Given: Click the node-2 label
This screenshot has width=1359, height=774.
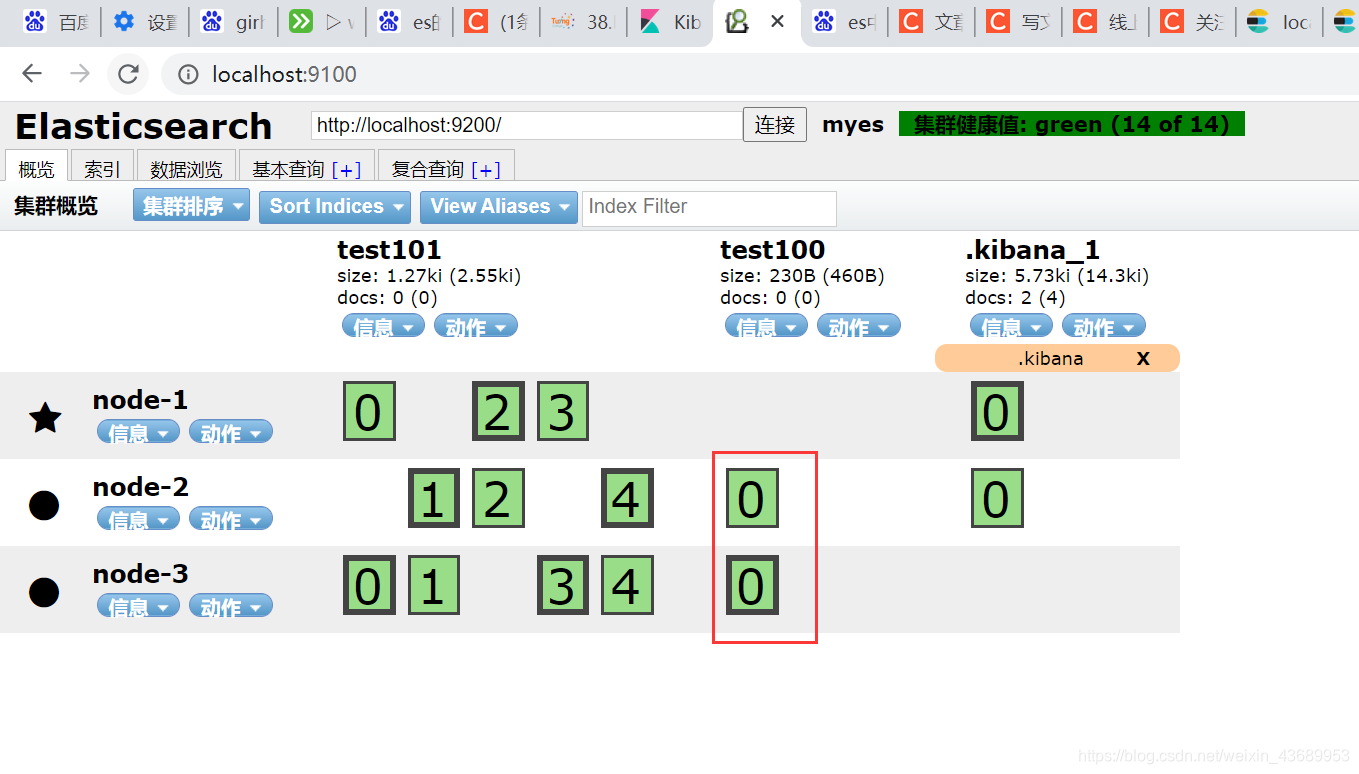Looking at the screenshot, I should click(x=140, y=487).
